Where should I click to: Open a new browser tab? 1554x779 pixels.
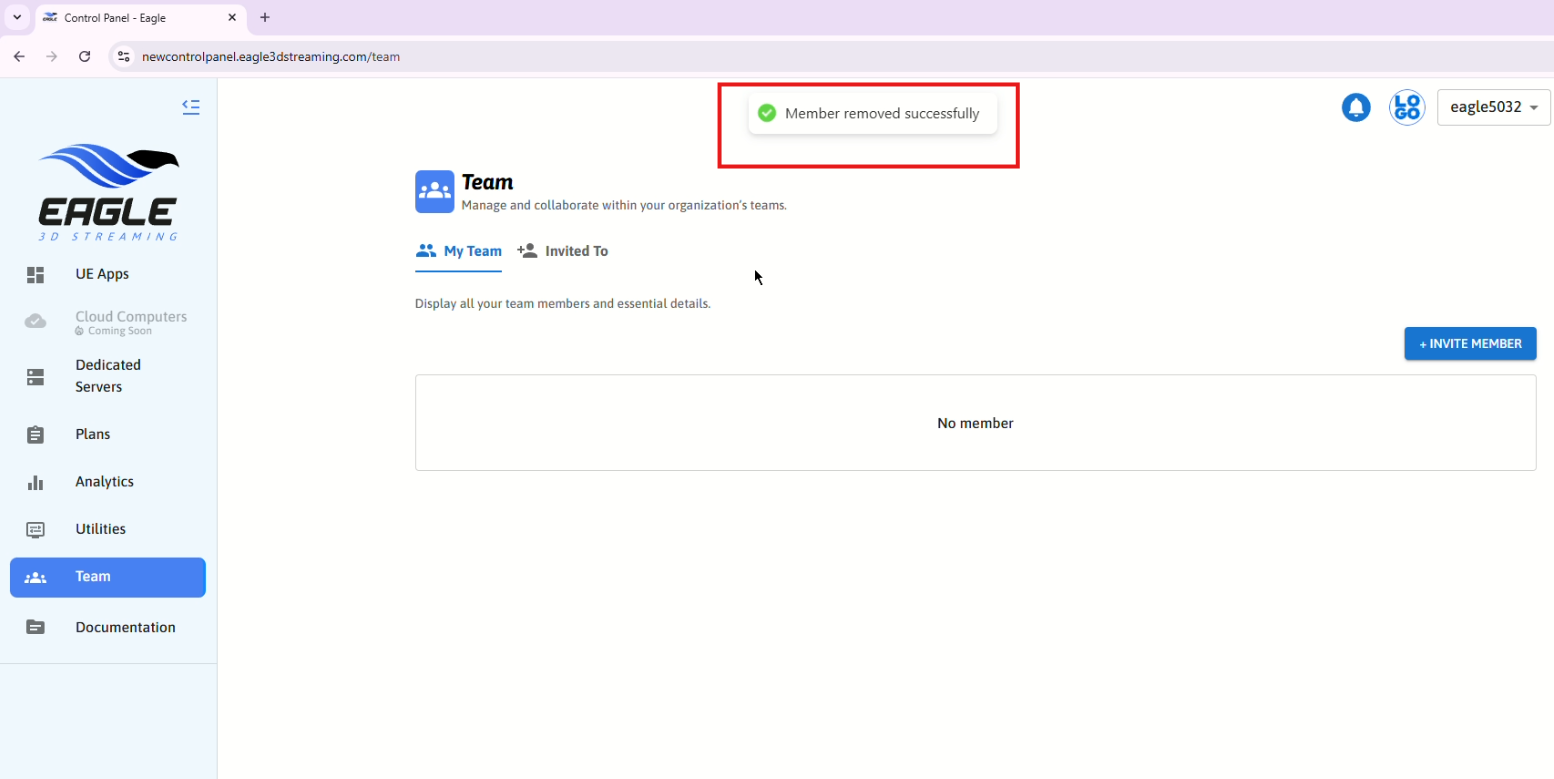(264, 17)
